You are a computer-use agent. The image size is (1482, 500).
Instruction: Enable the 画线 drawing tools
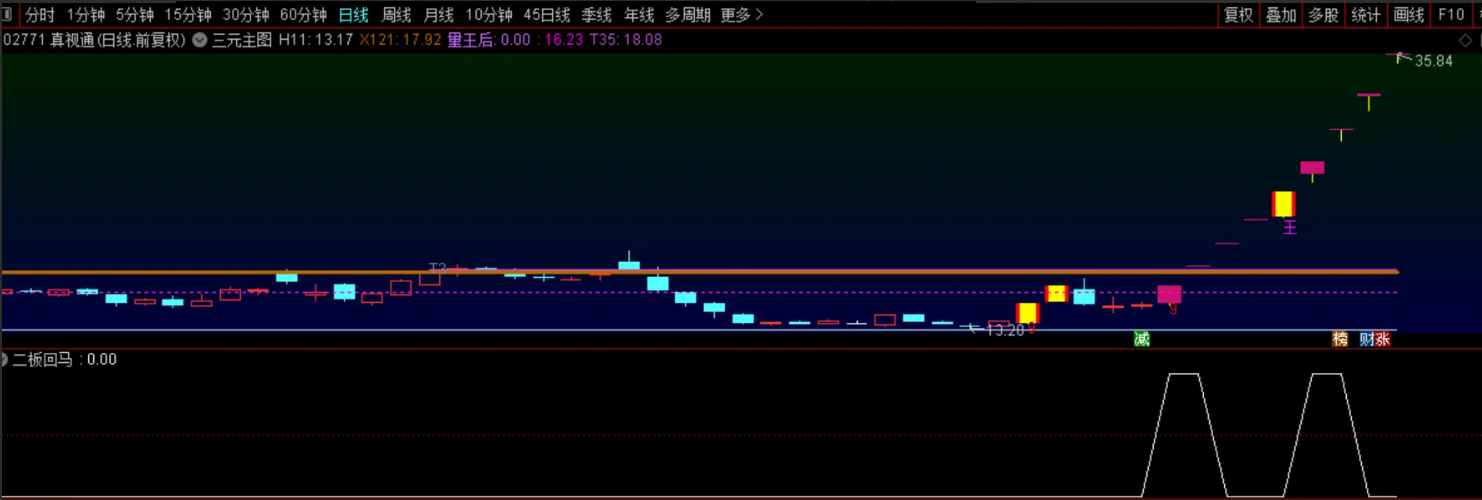tap(1408, 15)
